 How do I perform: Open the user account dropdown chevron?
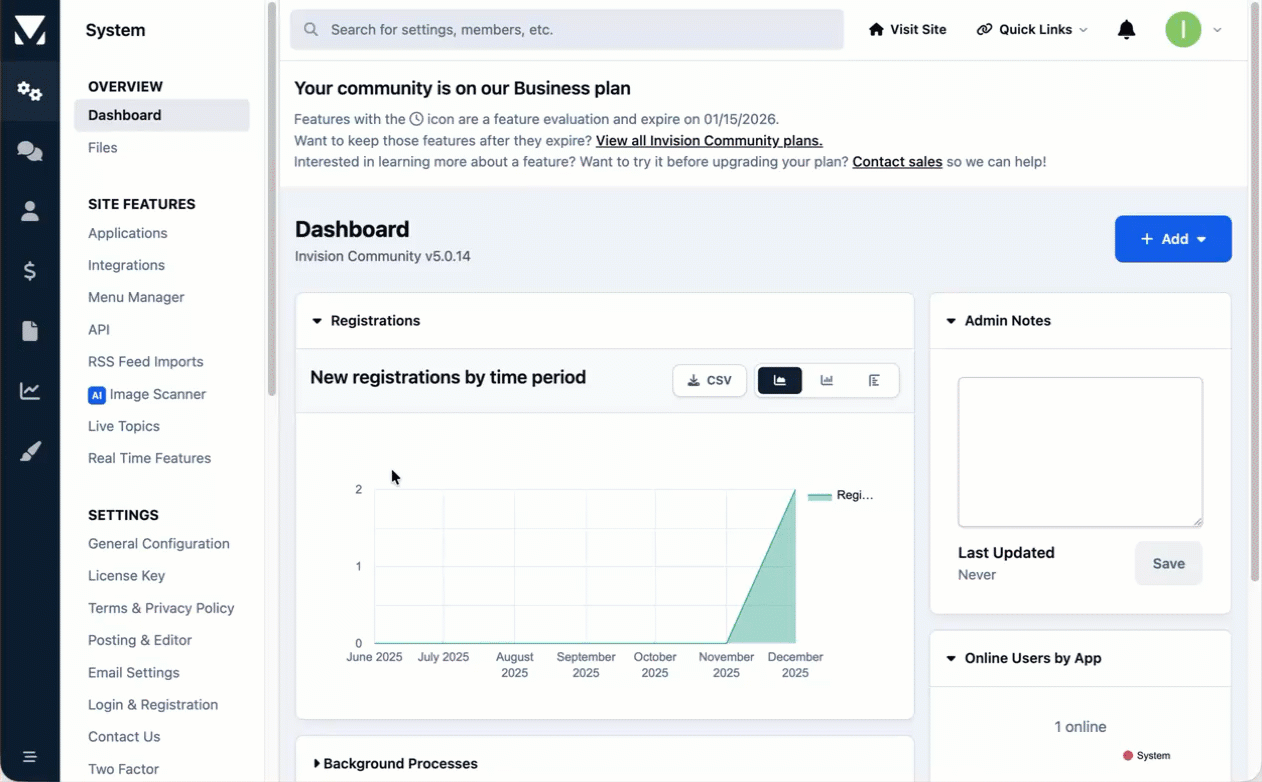[1217, 30]
